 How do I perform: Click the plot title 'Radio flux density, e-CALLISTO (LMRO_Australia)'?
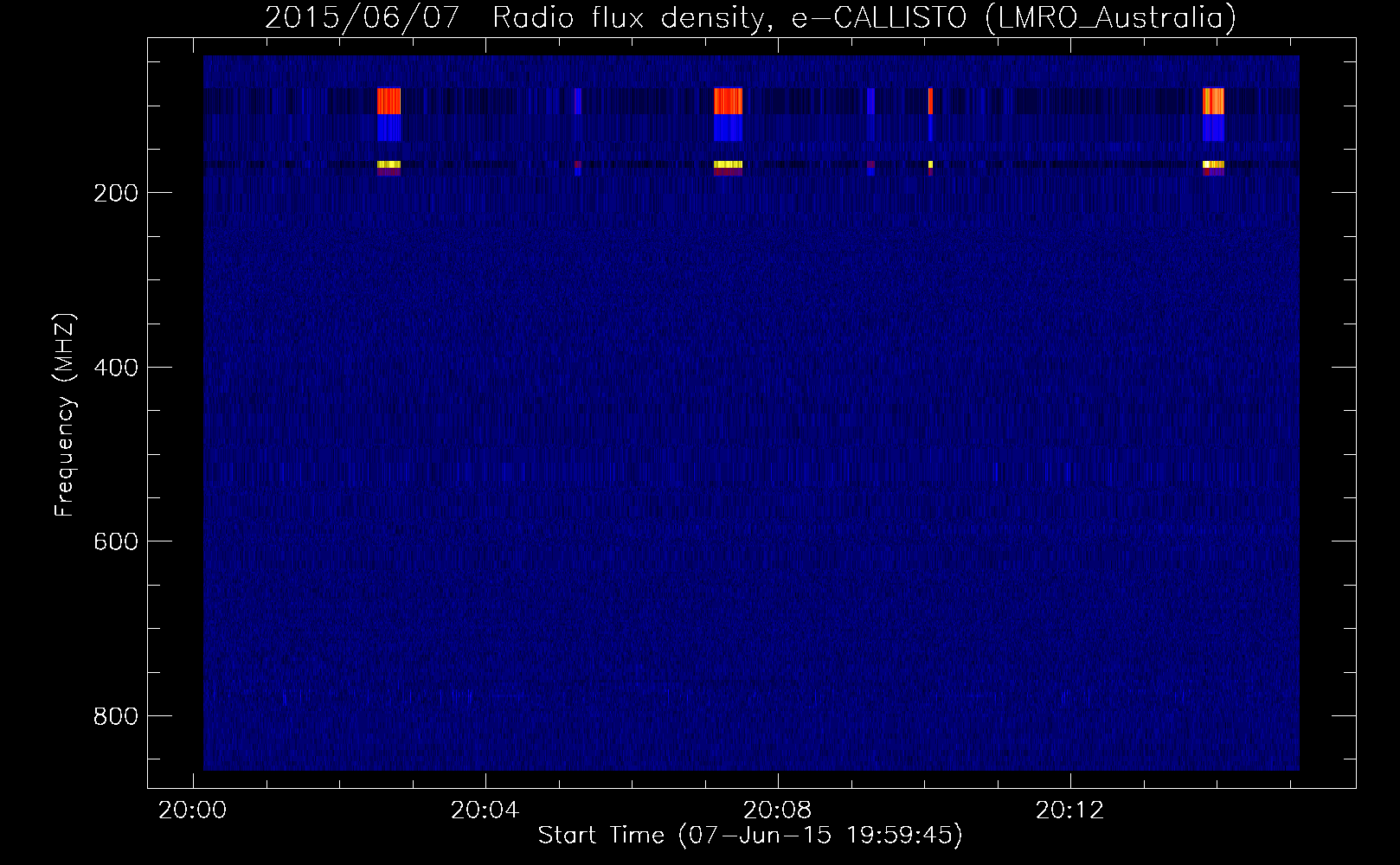[x=864, y=17]
